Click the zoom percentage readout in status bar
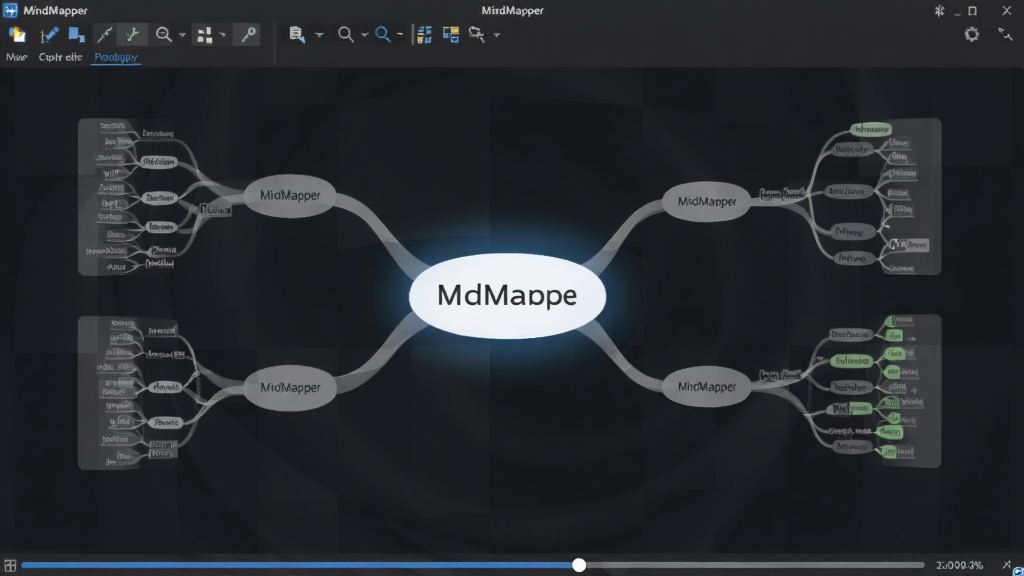The image size is (1024, 576). 959,566
